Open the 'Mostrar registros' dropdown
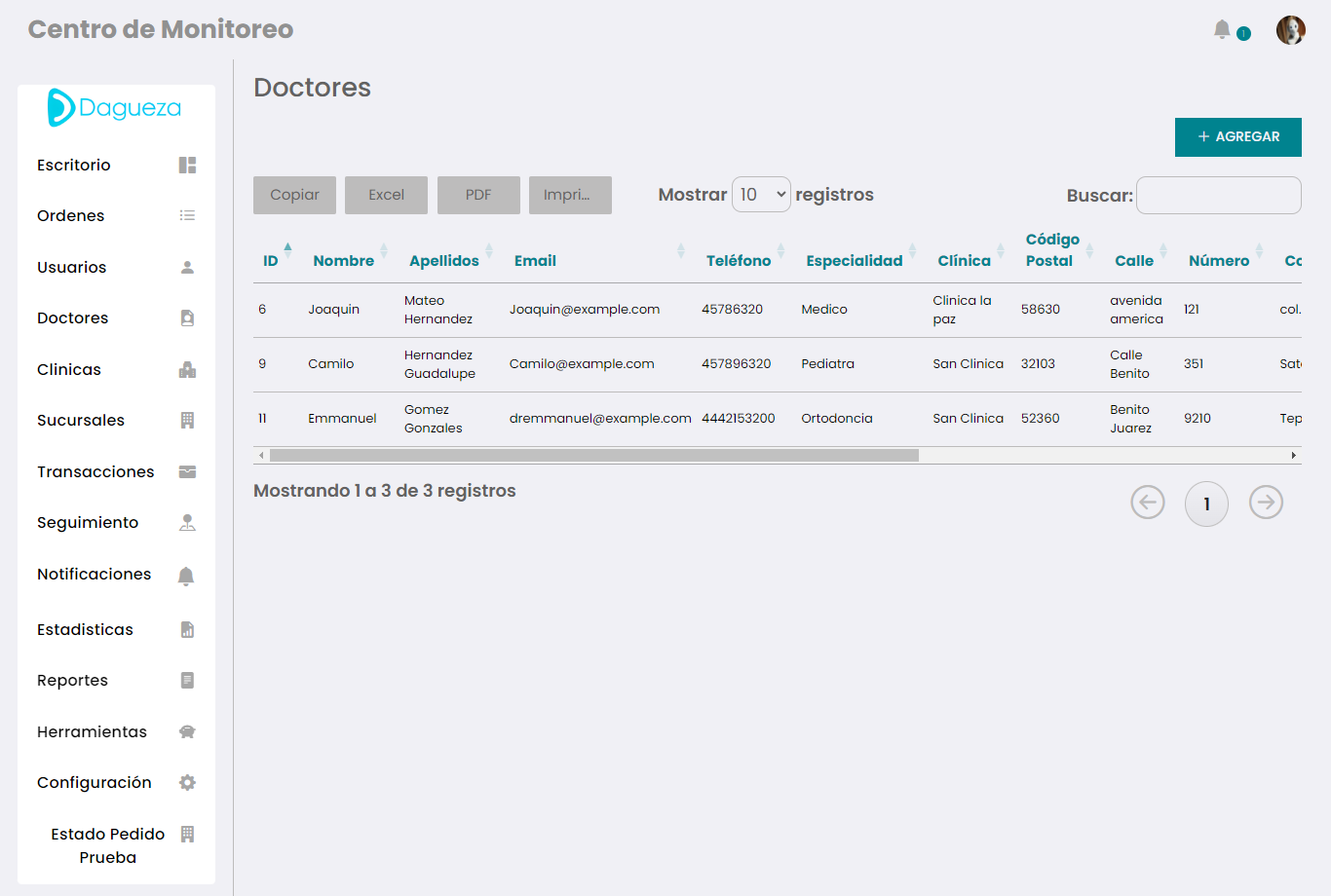The image size is (1331, 896). (x=761, y=194)
